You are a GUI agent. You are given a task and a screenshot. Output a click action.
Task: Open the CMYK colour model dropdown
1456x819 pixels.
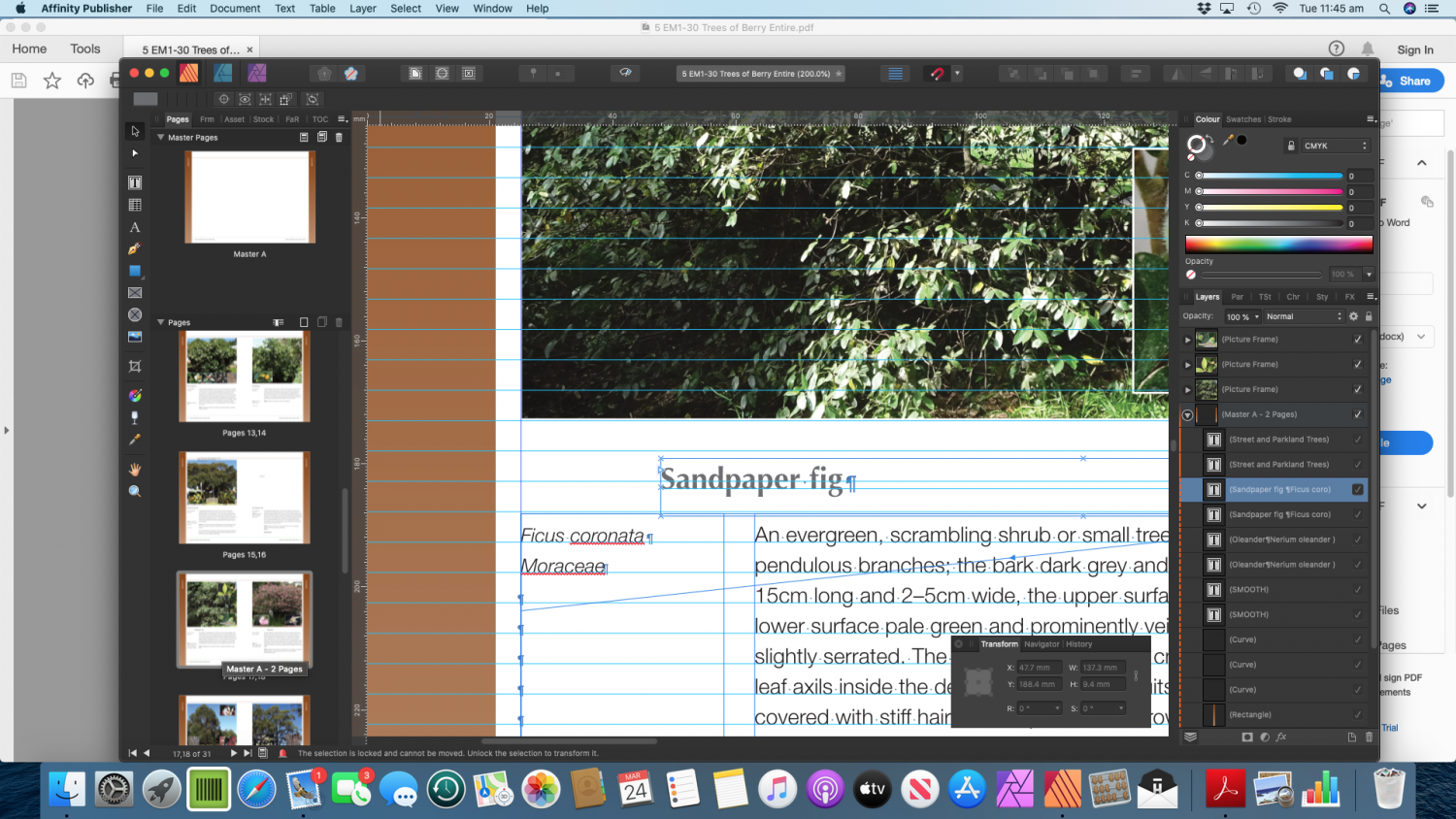tap(1335, 146)
